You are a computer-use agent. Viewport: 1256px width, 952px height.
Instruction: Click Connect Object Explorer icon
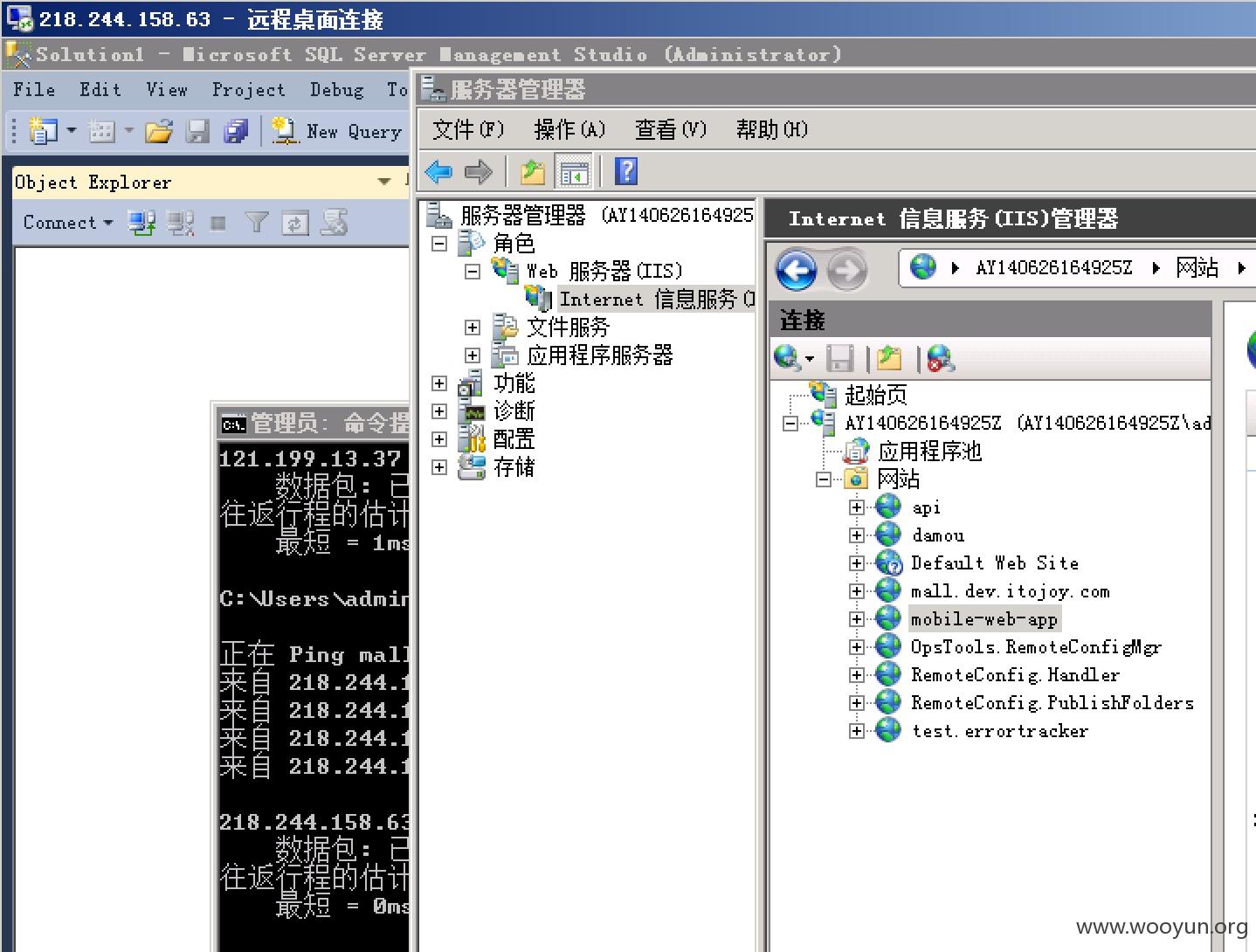click(x=141, y=223)
